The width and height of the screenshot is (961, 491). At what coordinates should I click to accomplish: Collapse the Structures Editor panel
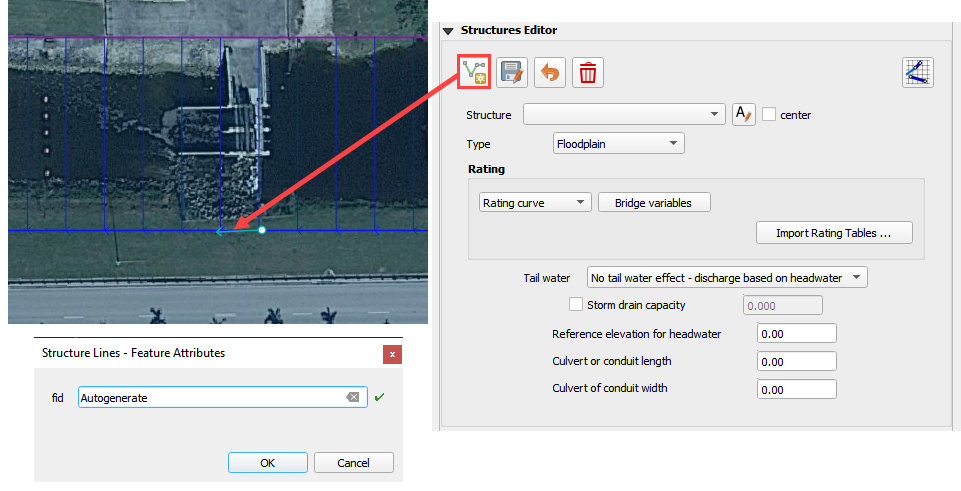point(448,31)
